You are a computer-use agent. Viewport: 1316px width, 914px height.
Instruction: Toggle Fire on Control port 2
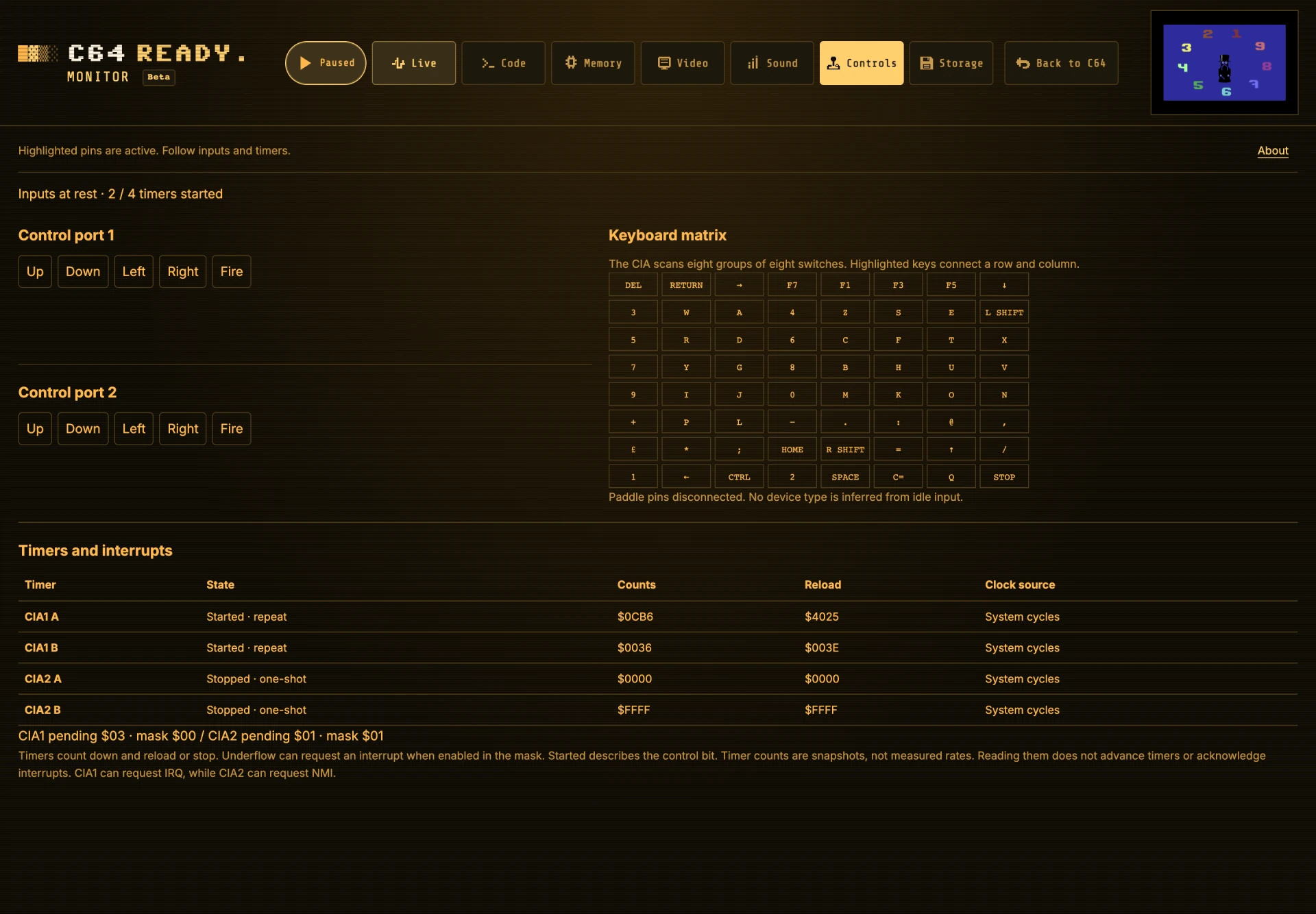pos(232,429)
